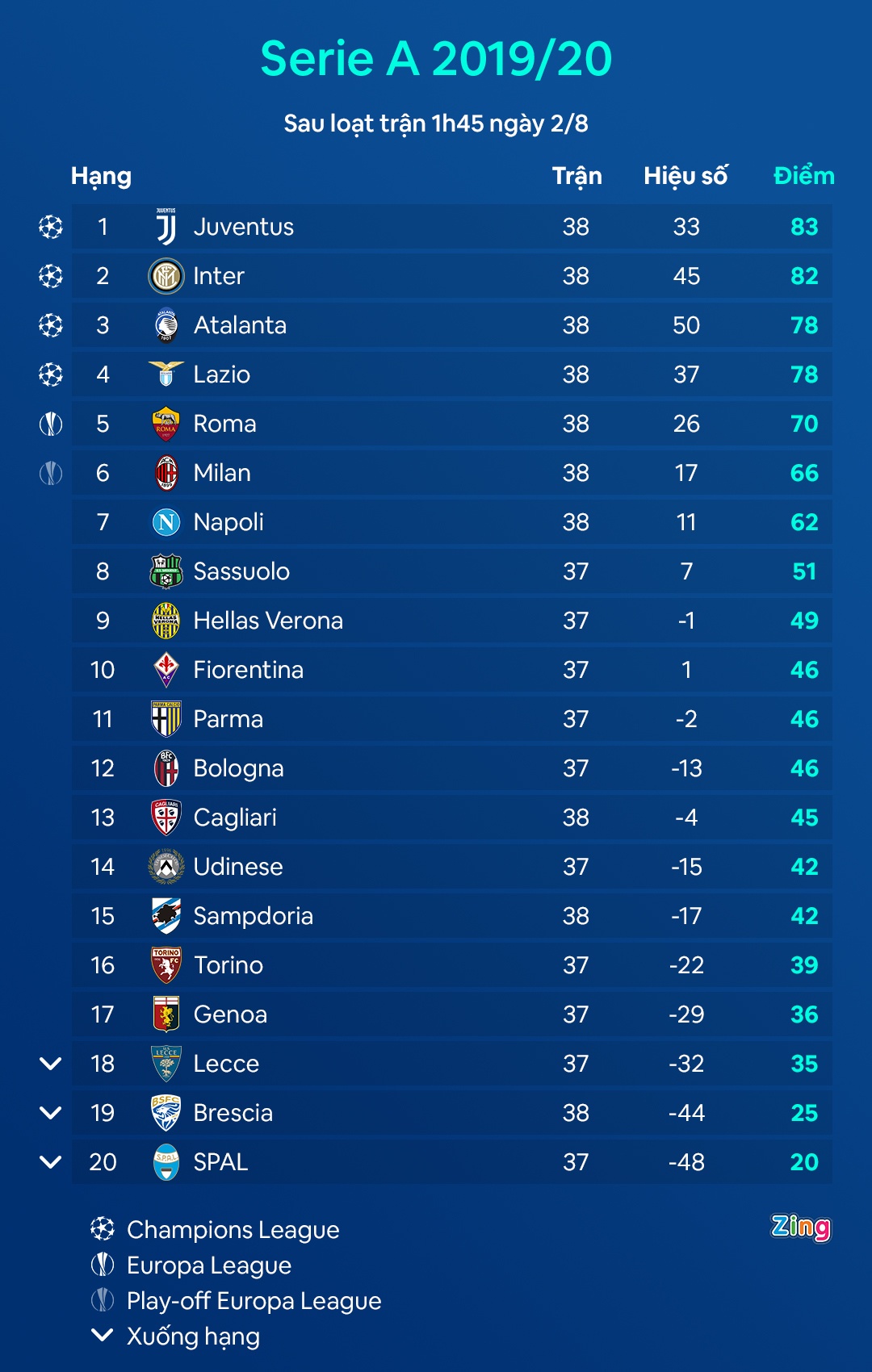The image size is (872, 1372).
Task: Click the relegation chevron beside SPAL
Action: coord(51,1162)
